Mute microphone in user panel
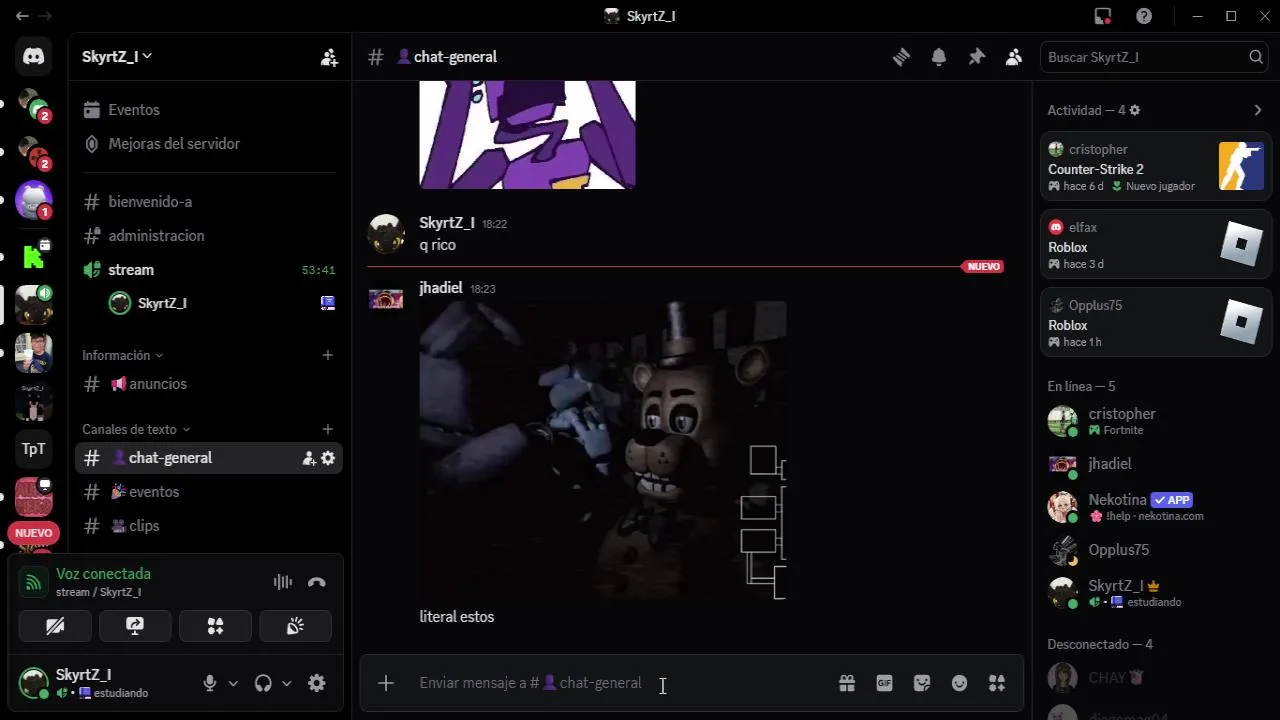This screenshot has width=1280, height=720. (x=210, y=684)
